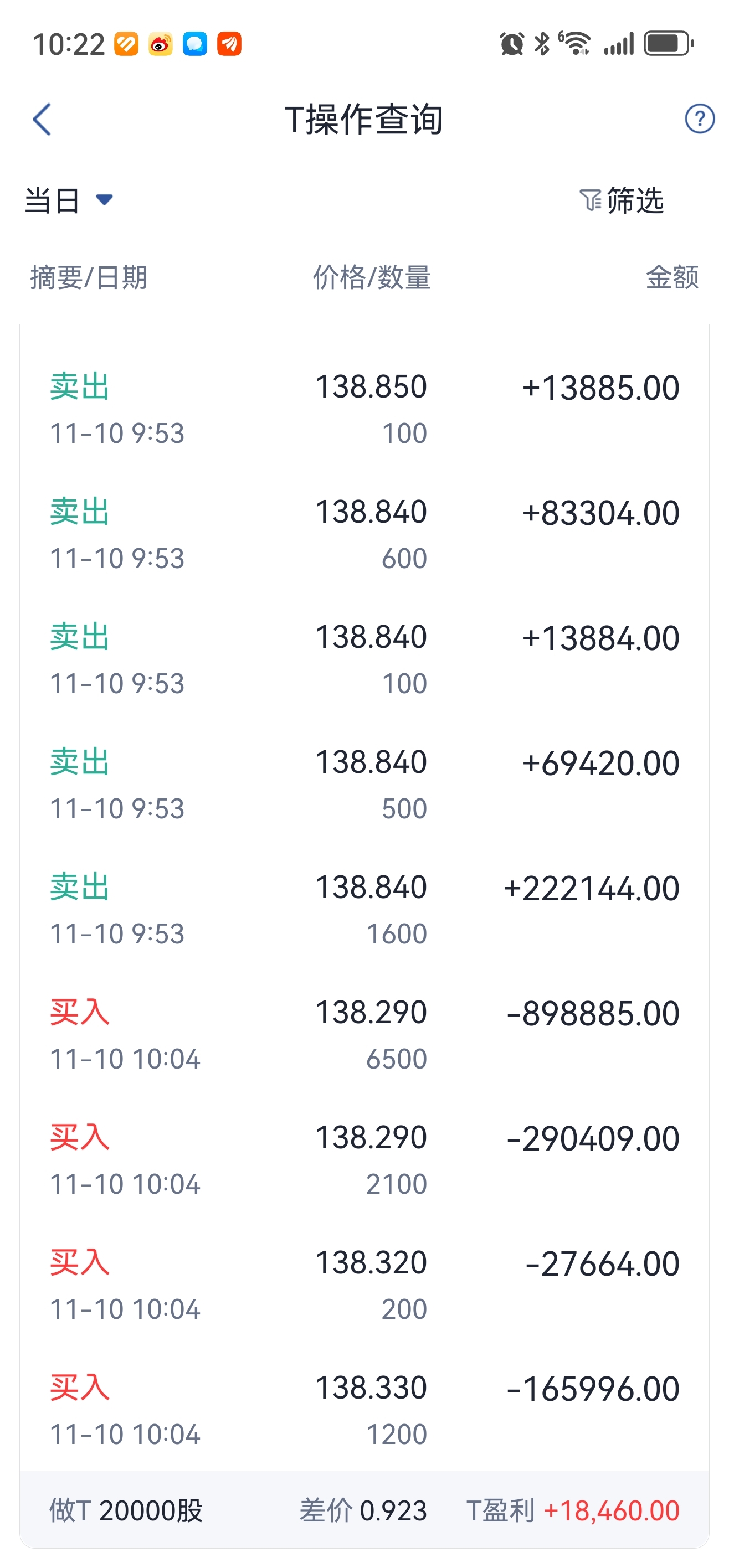Tap the filter funnel icon
This screenshot has height=1568, width=729.
[590, 200]
